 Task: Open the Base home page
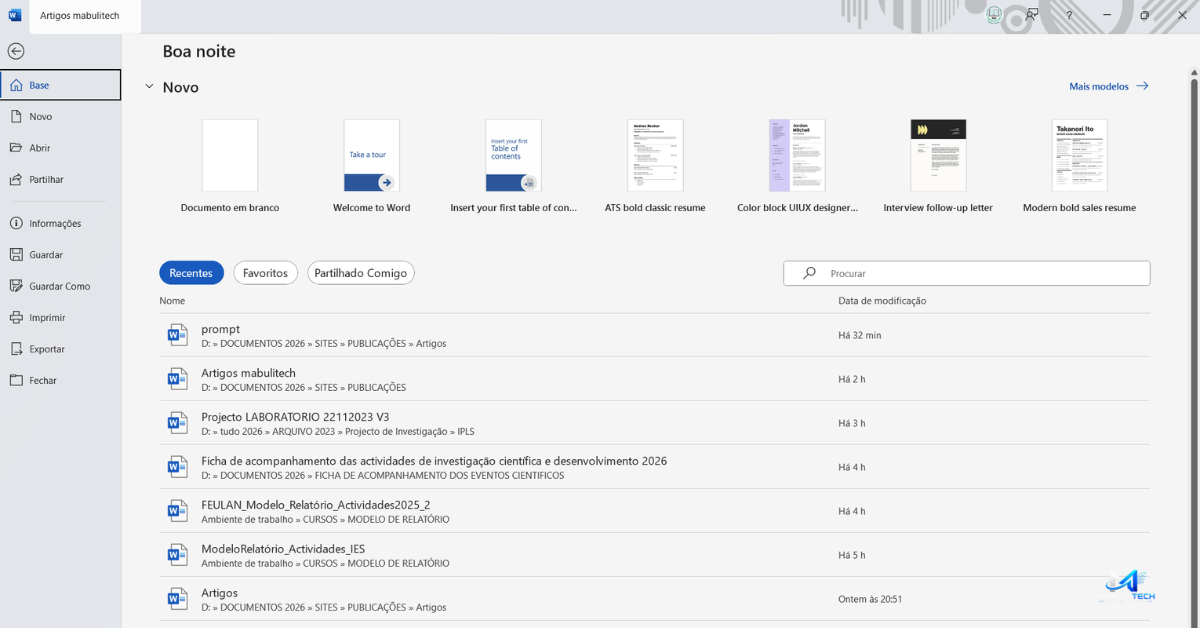61,85
